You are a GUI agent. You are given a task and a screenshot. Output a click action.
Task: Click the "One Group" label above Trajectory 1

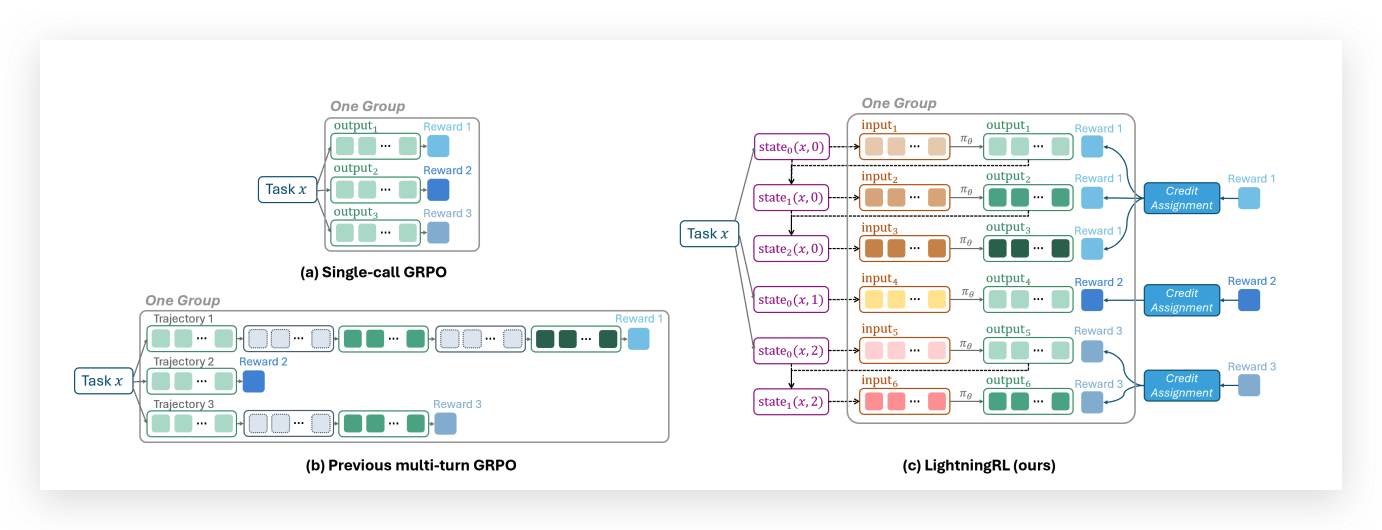pyautogui.click(x=183, y=300)
